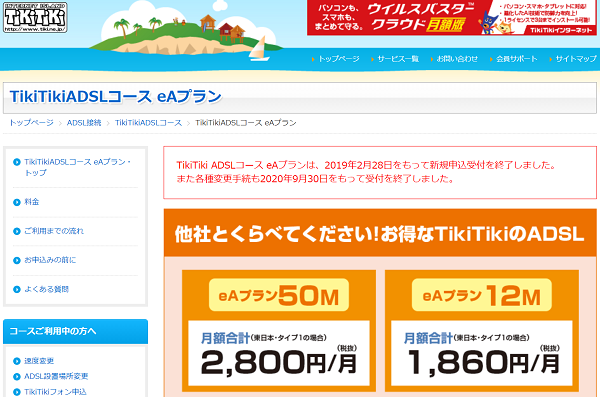
Task: Click the 1,860円/月 price text
Action: (483, 362)
